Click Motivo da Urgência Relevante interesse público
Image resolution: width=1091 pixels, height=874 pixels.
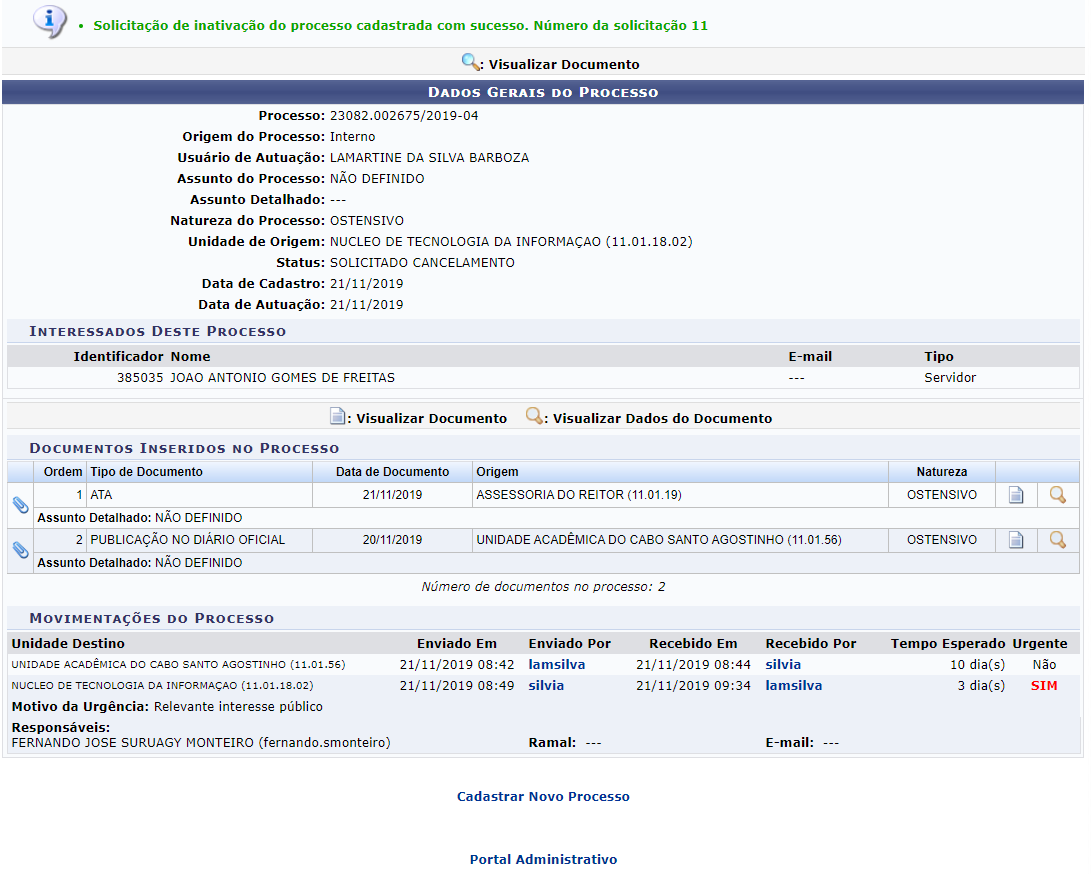[x=167, y=706]
